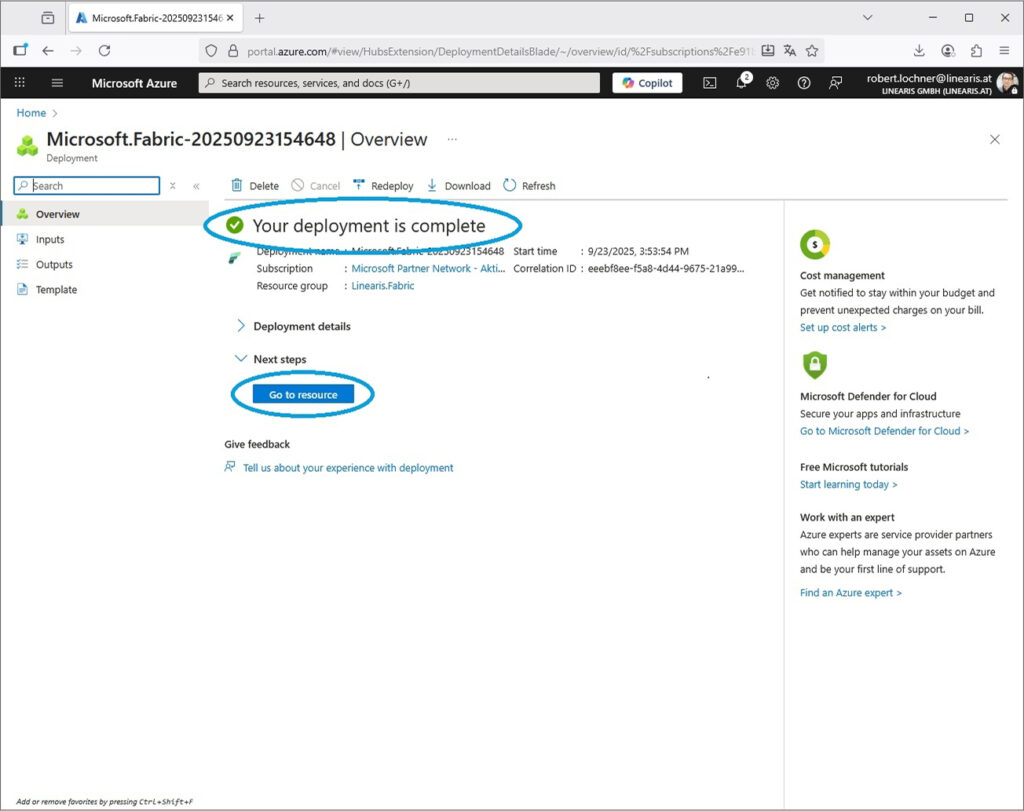The height and width of the screenshot is (811, 1024).
Task: Click the tracking protection shield icon
Action: 211,50
